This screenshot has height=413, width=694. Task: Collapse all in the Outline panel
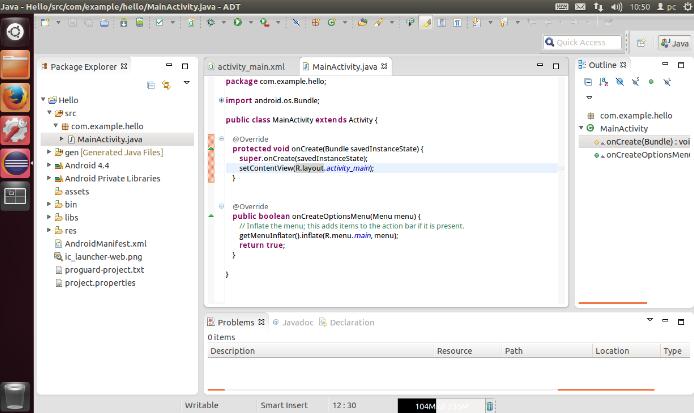coord(587,82)
